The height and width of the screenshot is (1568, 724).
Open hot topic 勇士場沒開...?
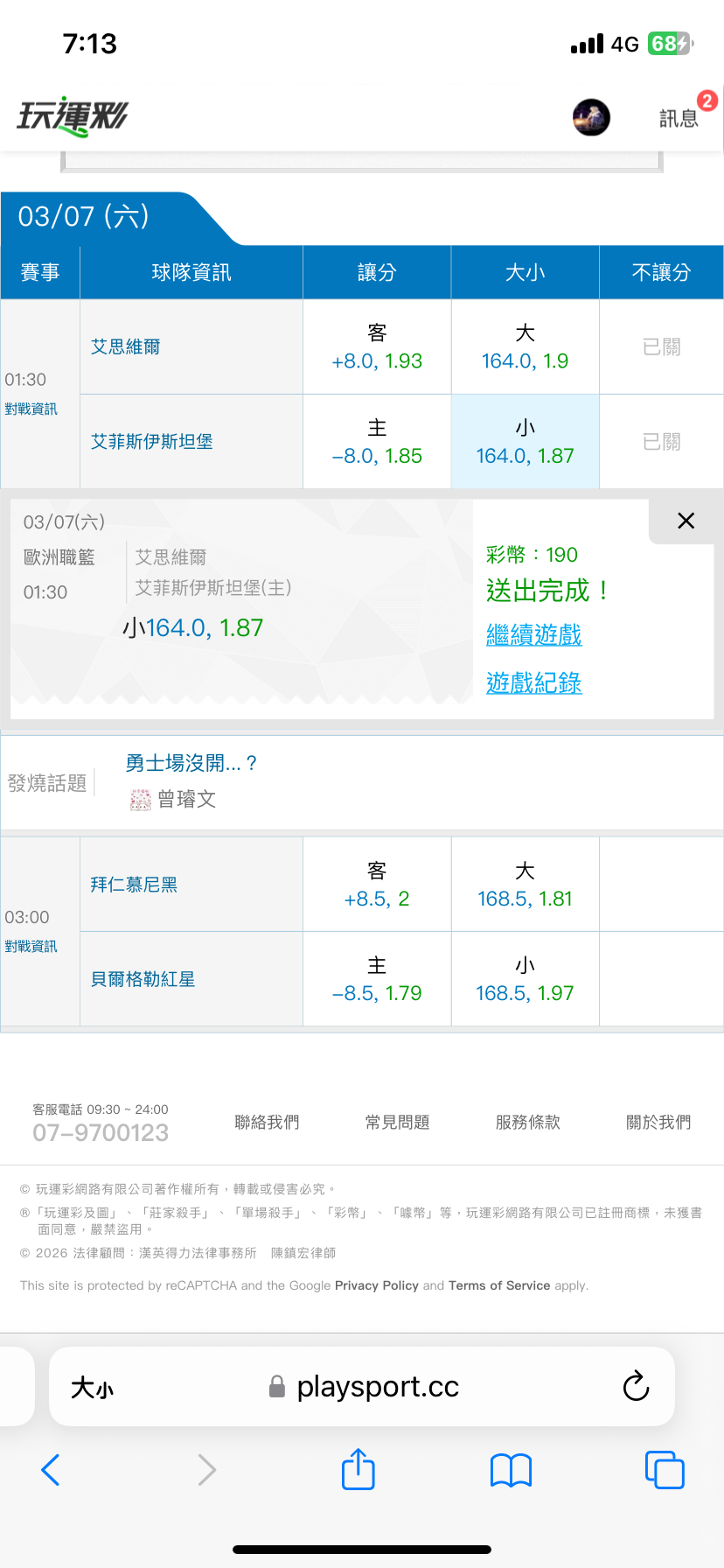(191, 763)
